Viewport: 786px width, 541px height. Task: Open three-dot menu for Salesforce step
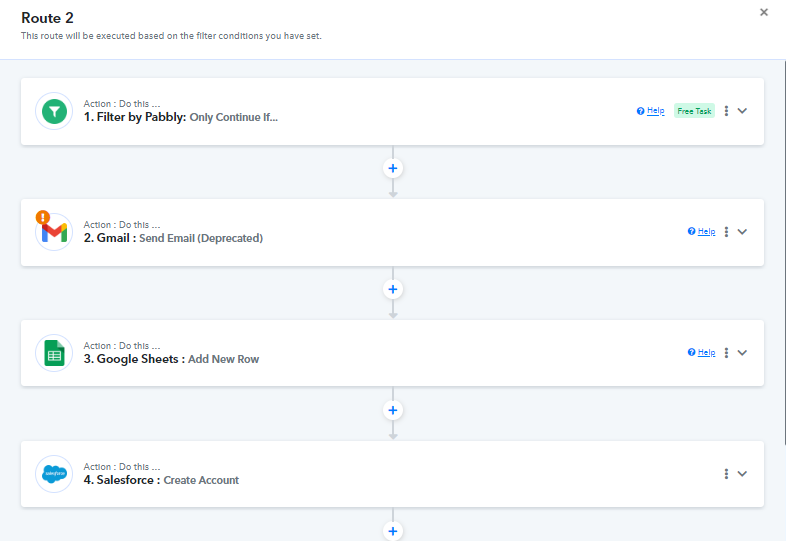pyautogui.click(x=726, y=473)
